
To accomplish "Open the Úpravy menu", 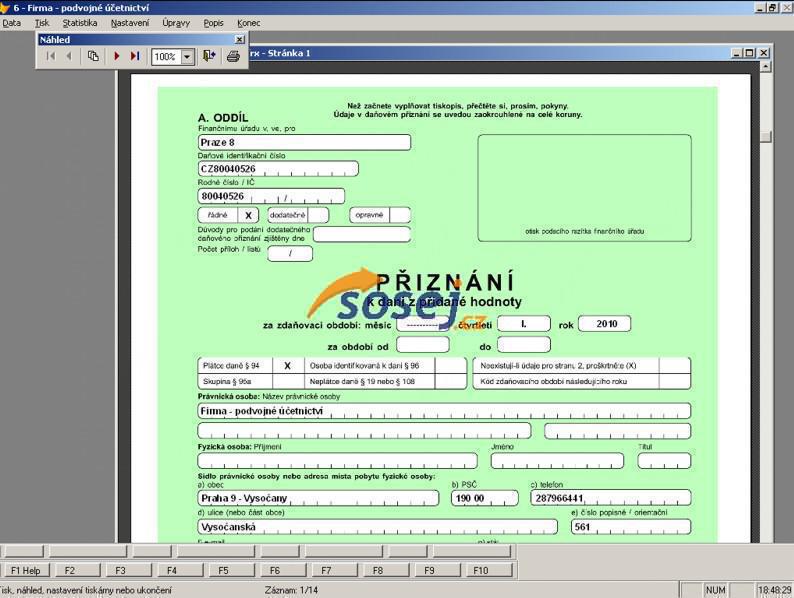I will 176,23.
